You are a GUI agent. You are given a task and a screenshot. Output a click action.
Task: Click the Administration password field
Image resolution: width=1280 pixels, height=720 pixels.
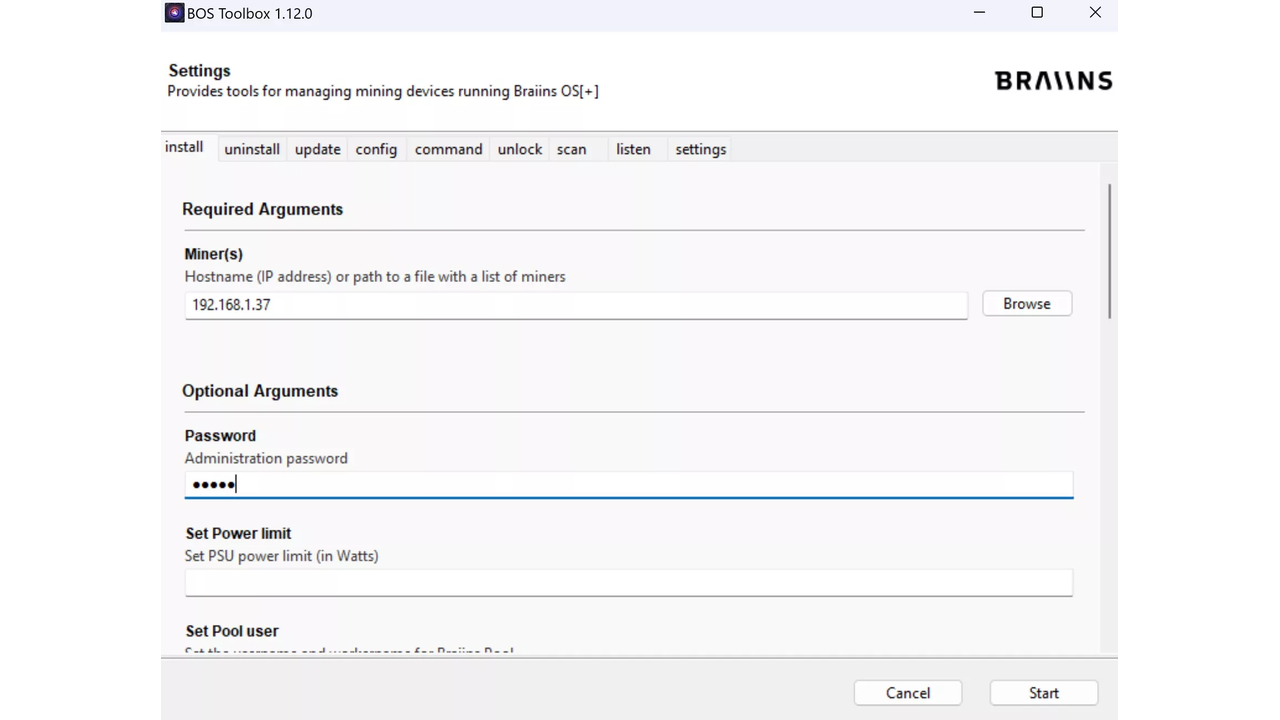[629, 485]
